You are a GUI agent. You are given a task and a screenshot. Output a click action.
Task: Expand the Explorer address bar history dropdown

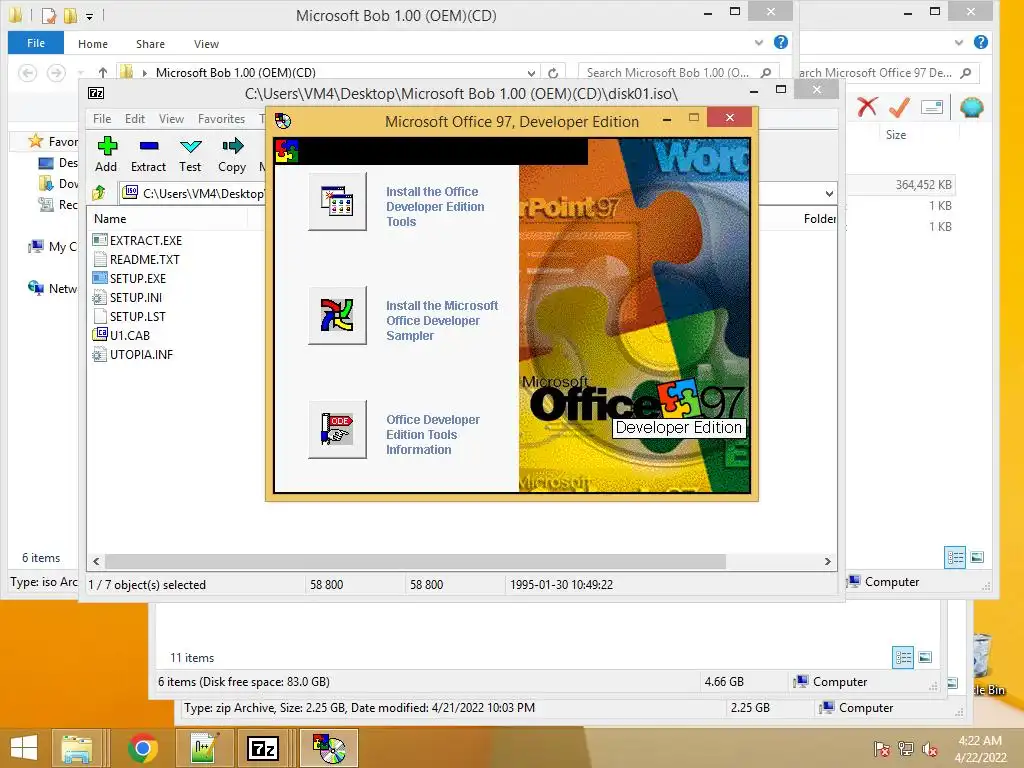(x=532, y=72)
